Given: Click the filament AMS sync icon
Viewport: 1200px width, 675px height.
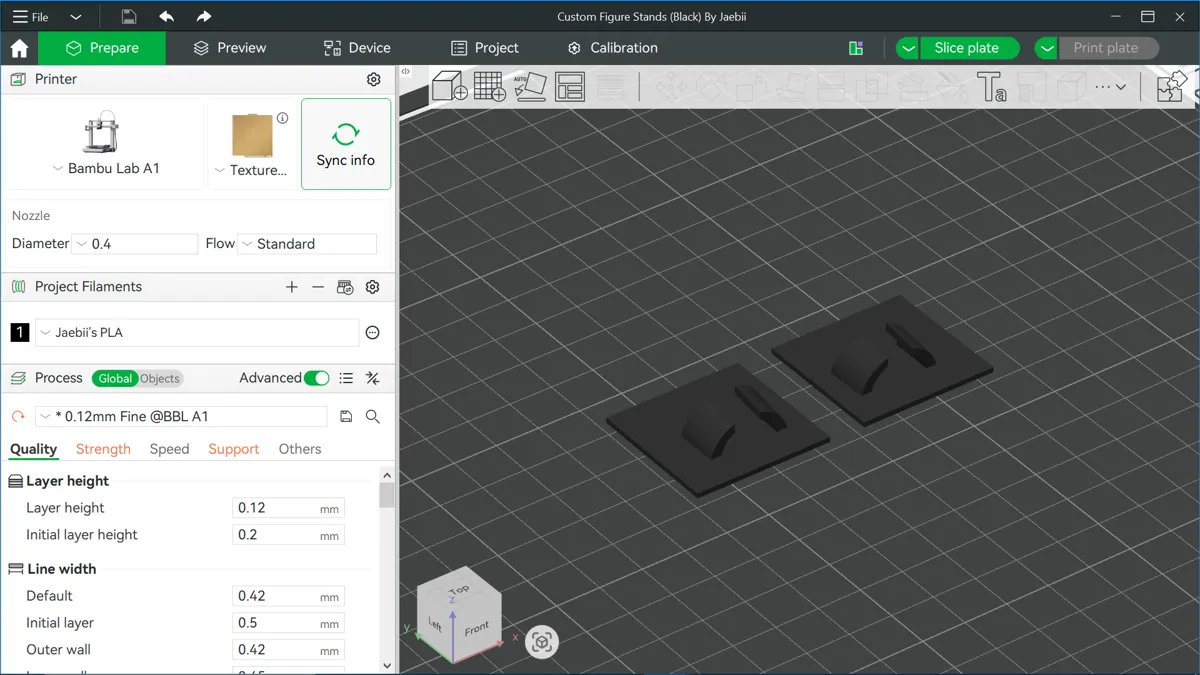Looking at the screenshot, I should point(345,287).
